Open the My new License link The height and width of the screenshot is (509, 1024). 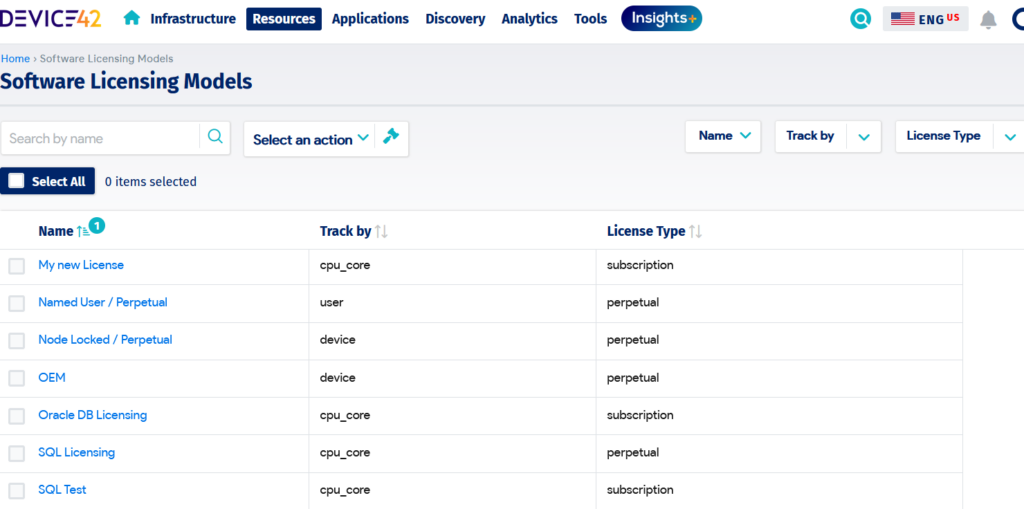click(81, 265)
